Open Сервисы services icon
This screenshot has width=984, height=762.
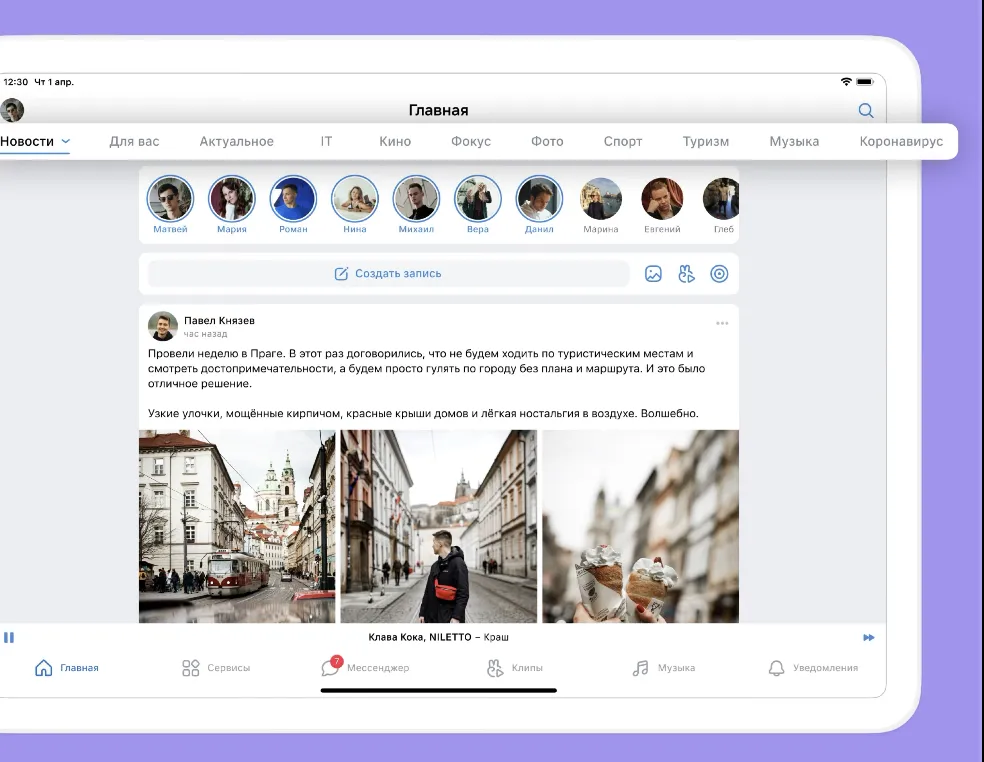point(191,668)
